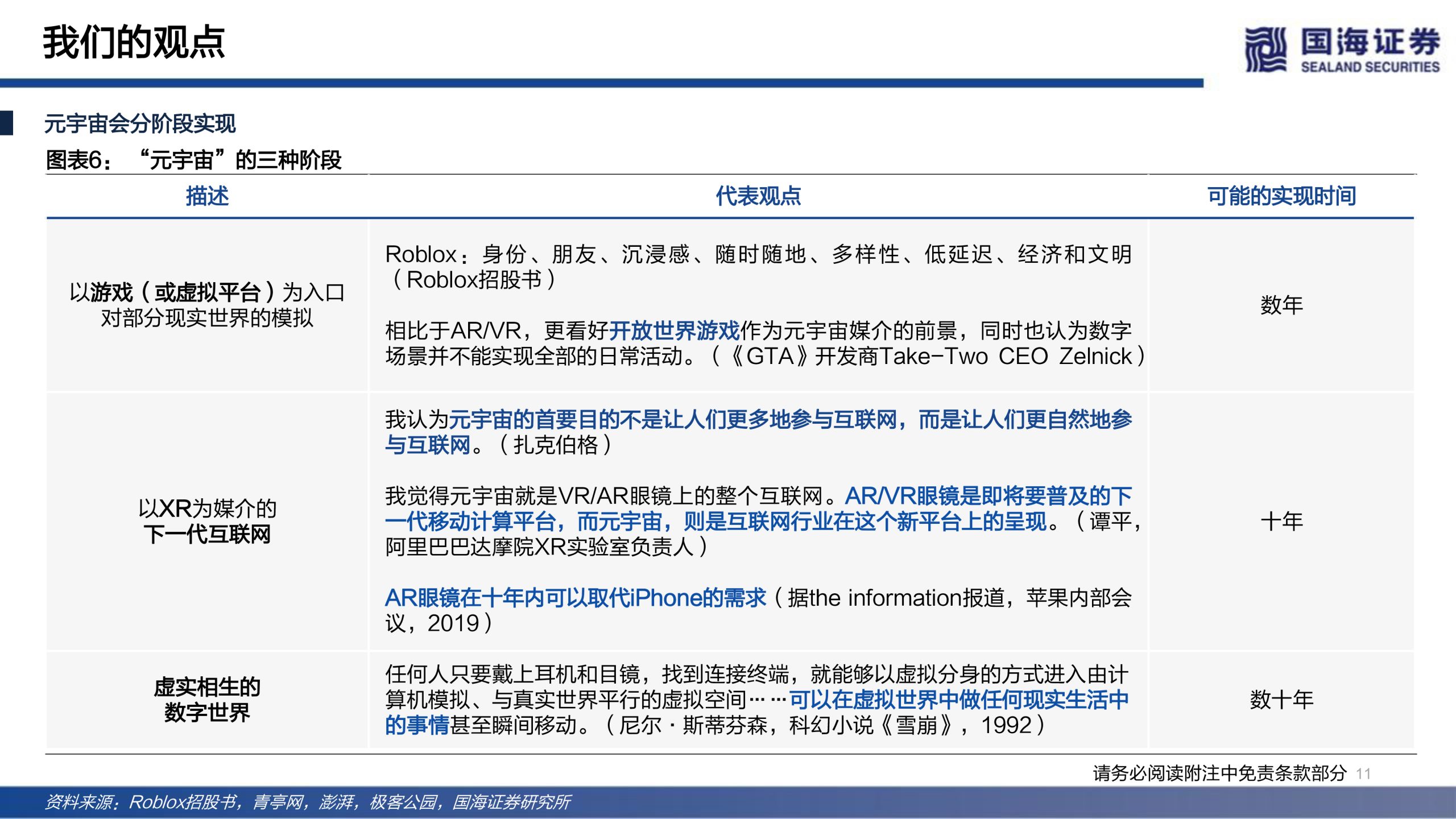
Task: Click the citation 科幻小说《雪崩》, 1992
Action: [x=911, y=726]
